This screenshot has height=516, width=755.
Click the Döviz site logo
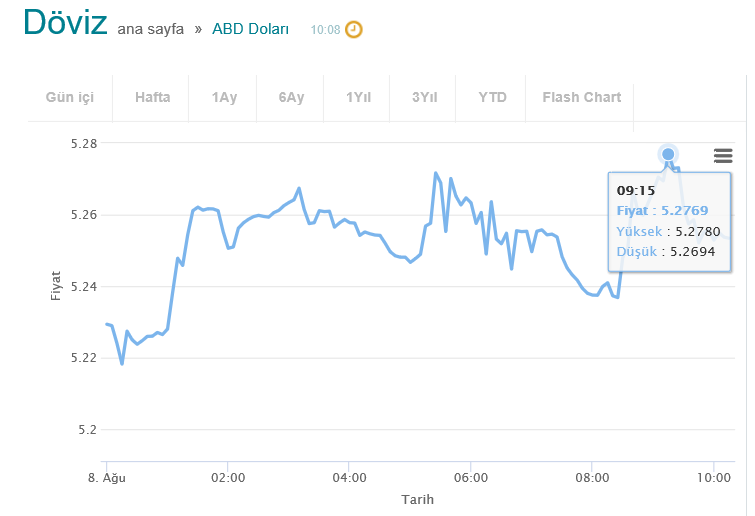pyautogui.click(x=64, y=22)
